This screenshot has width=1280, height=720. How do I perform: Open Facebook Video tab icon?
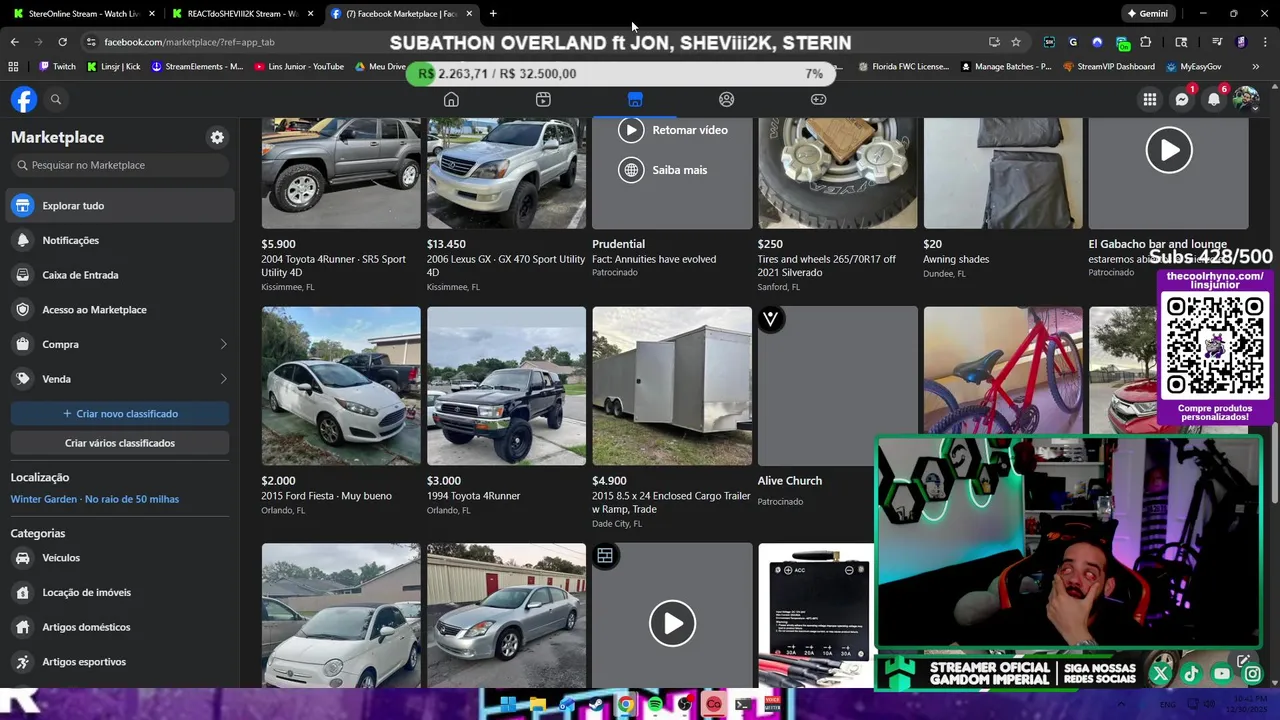(x=543, y=99)
